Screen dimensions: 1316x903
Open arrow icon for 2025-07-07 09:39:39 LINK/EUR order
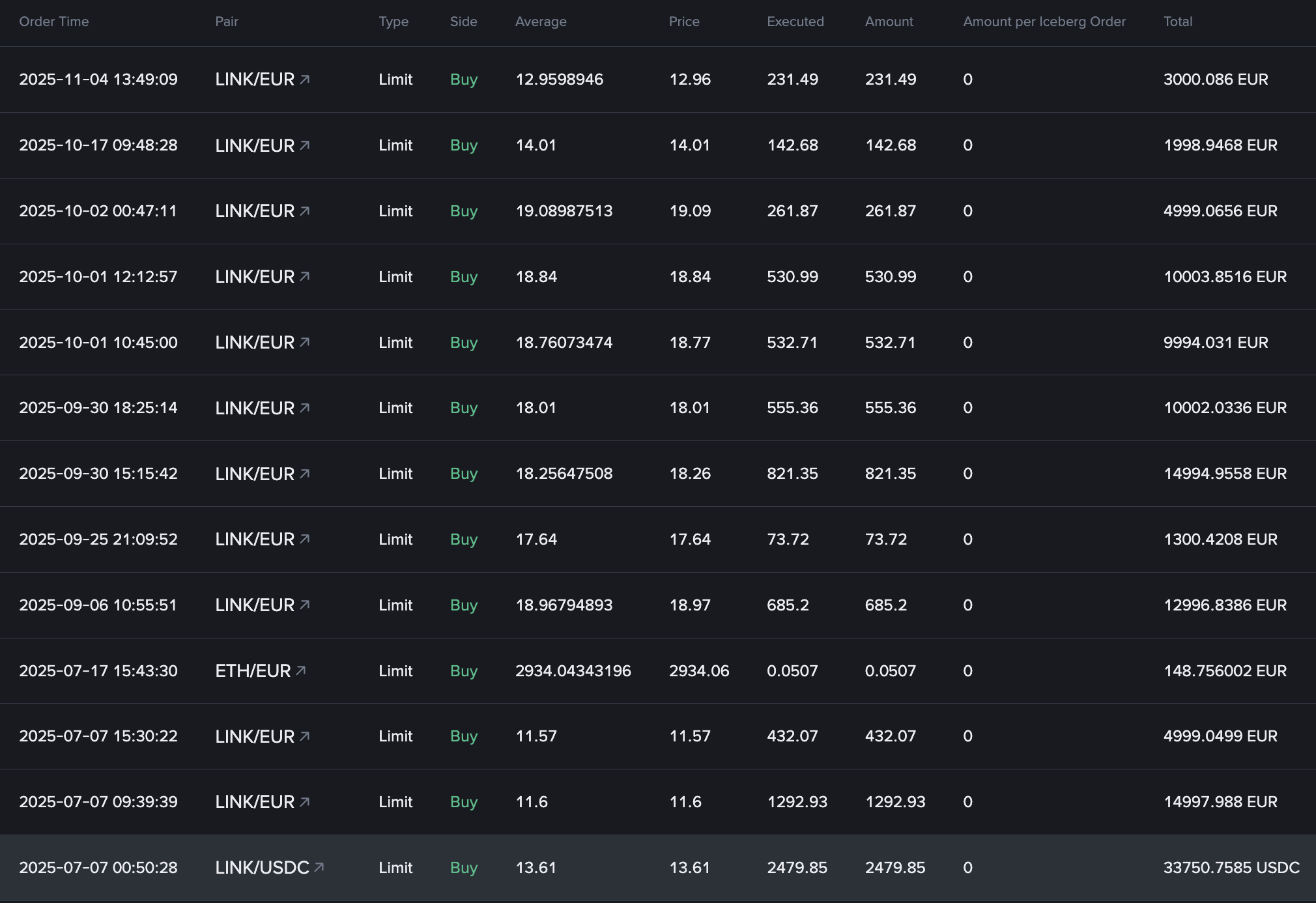point(304,801)
